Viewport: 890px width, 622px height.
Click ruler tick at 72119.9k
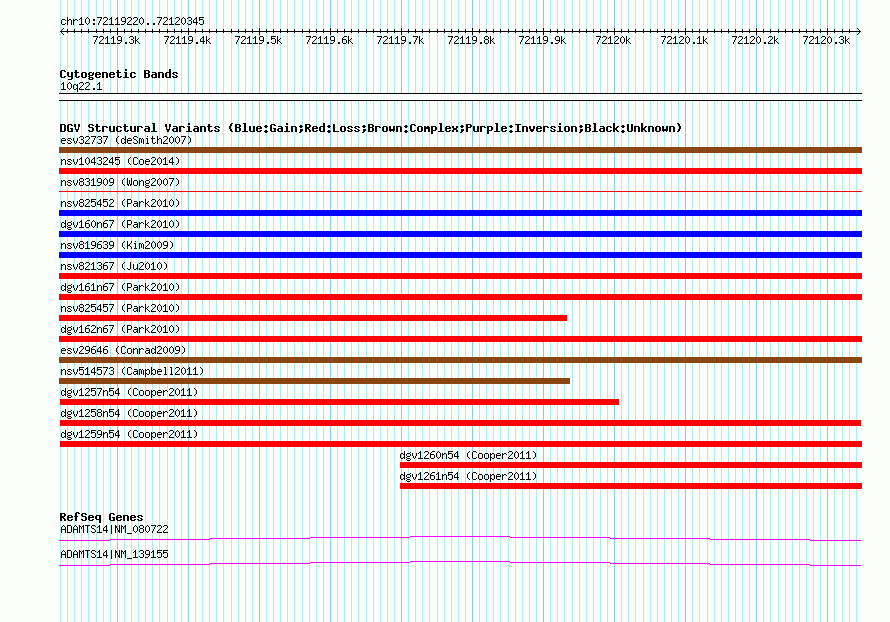click(543, 32)
